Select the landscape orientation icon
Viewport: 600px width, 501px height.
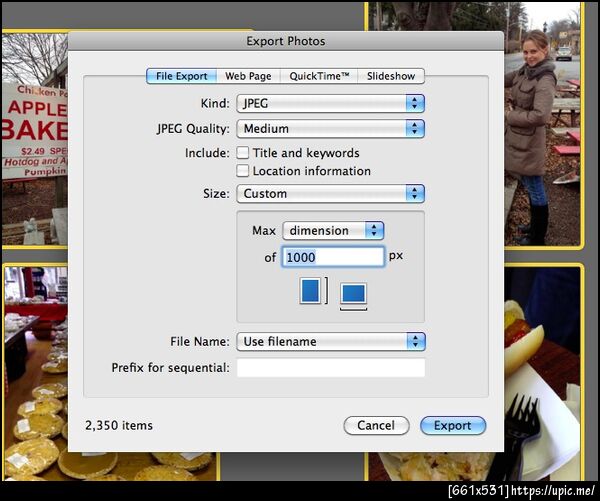click(354, 294)
